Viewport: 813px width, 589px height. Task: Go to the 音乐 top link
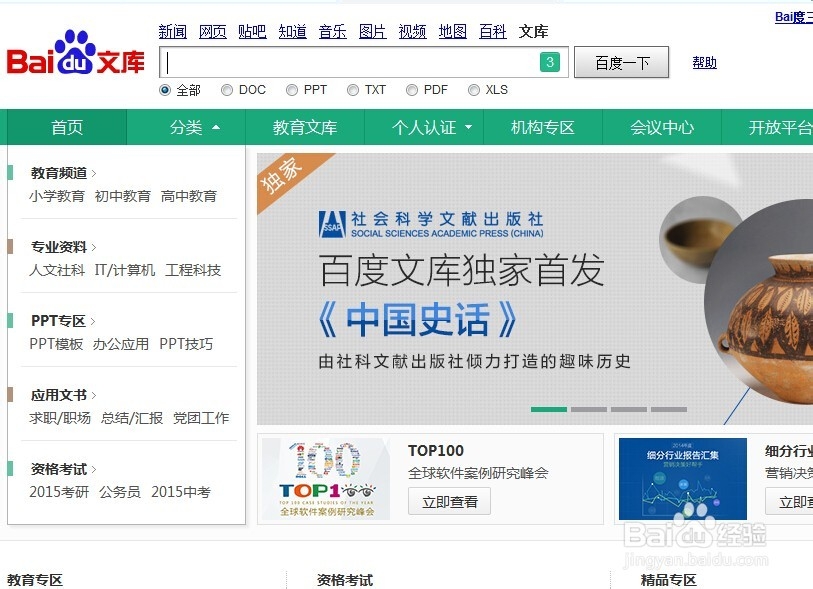(x=332, y=32)
